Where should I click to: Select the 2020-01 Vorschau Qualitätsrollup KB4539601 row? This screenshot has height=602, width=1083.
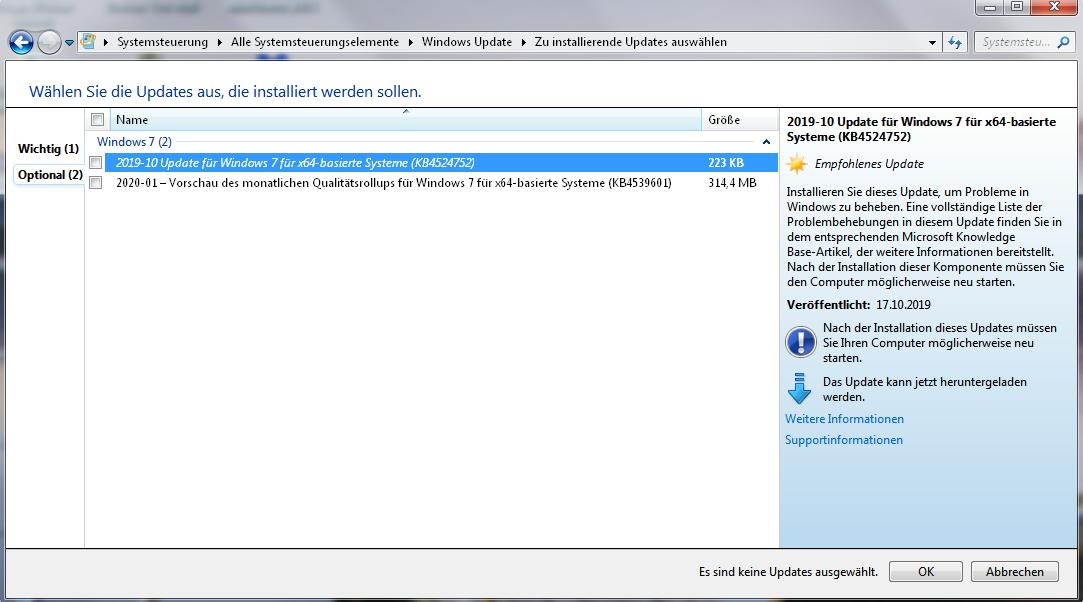coord(441,183)
